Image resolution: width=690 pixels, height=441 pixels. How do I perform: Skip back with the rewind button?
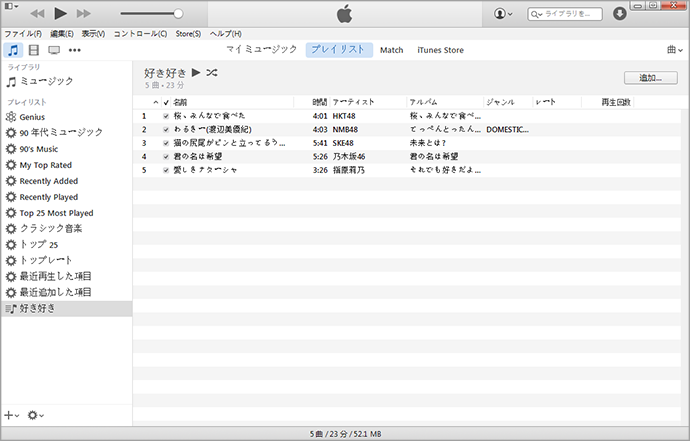37,14
